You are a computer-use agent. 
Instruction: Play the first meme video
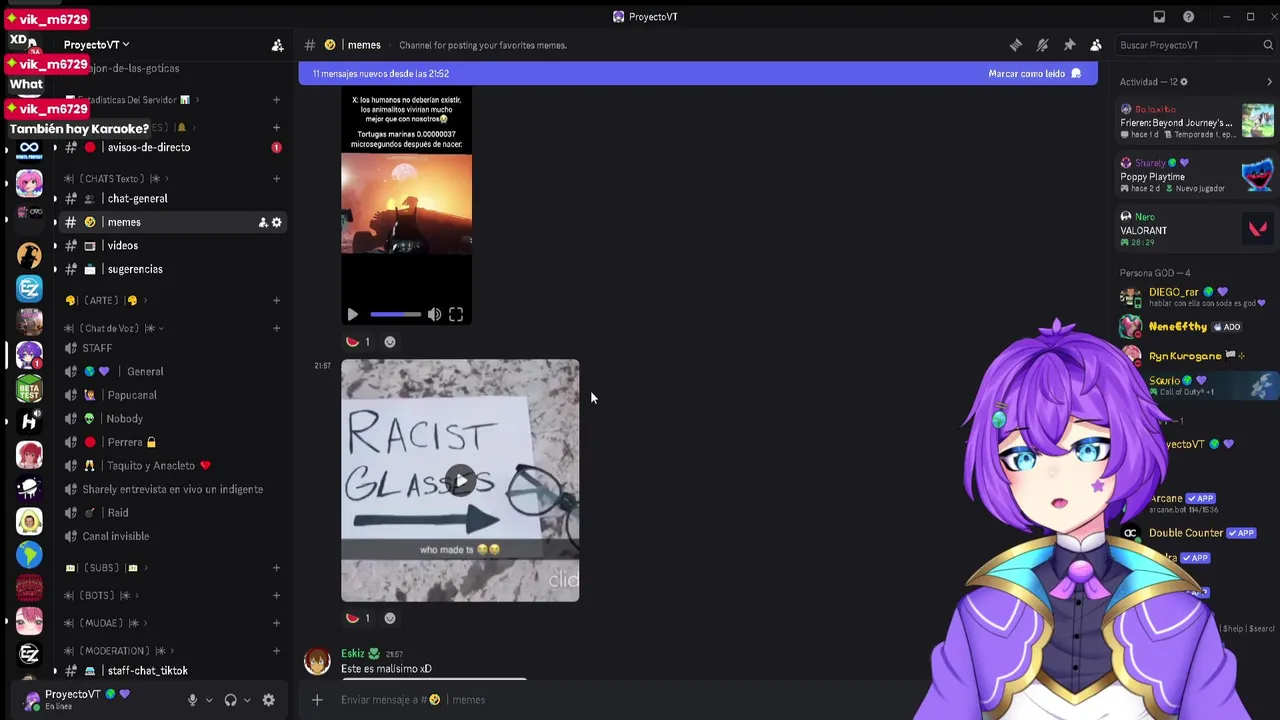tap(352, 314)
